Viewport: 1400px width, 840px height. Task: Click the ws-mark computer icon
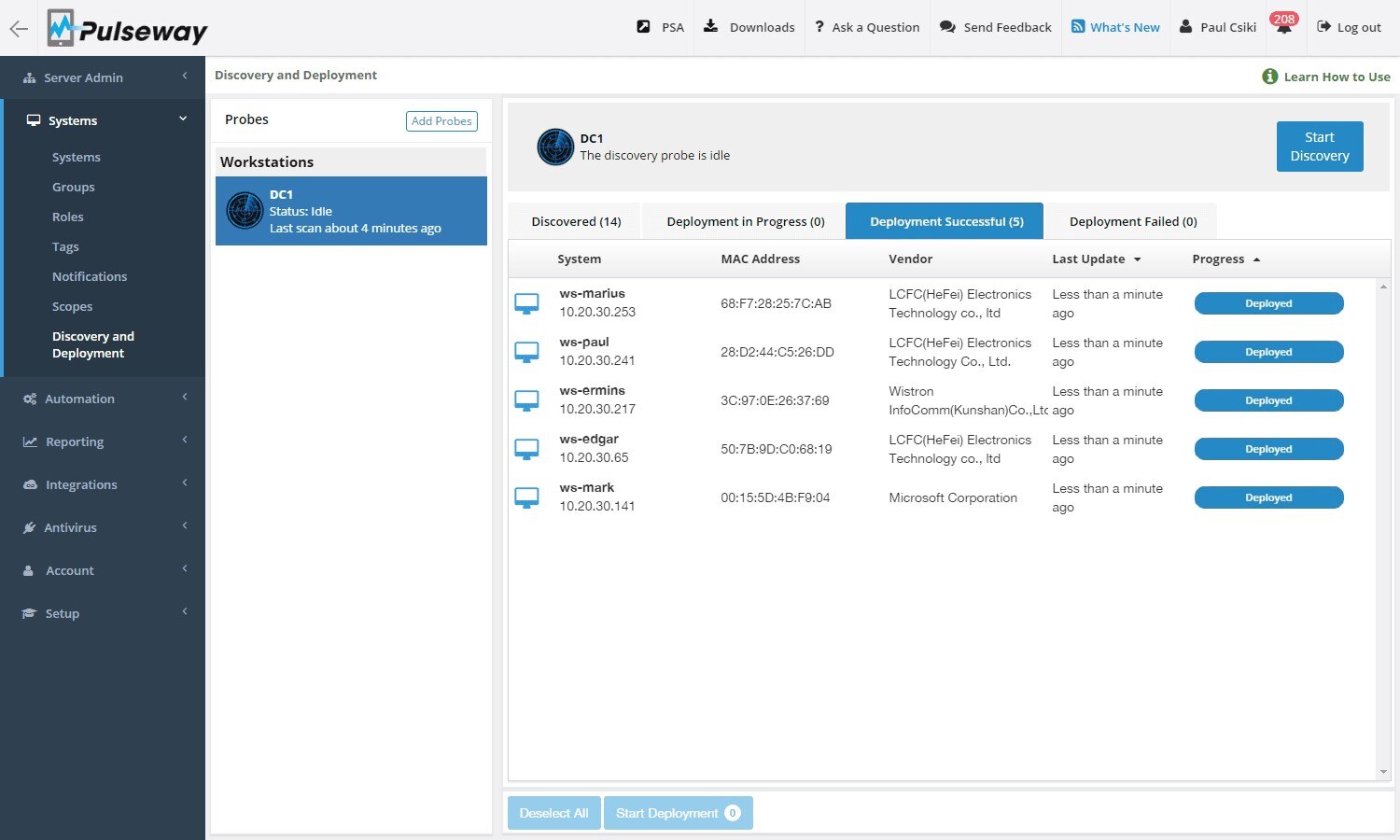click(x=527, y=498)
